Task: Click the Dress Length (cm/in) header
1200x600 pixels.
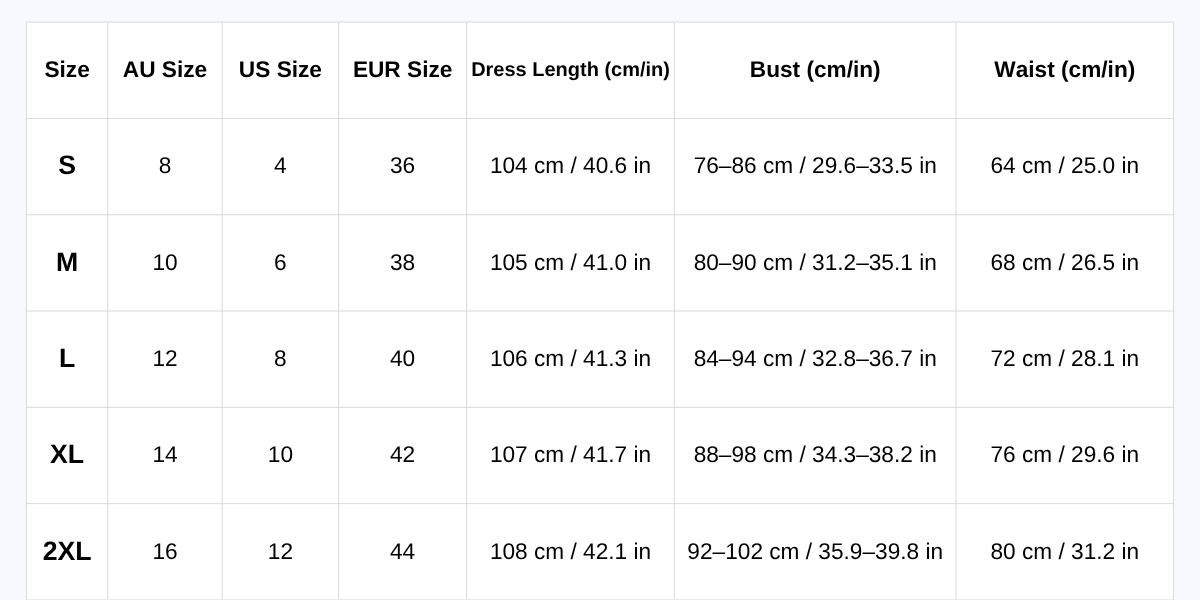Action: [570, 70]
